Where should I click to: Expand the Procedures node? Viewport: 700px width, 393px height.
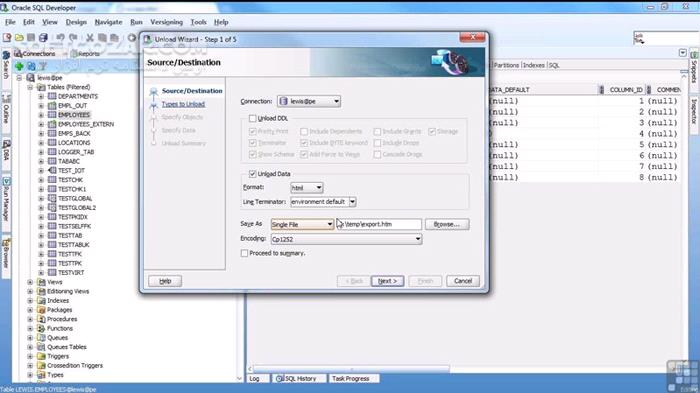(30, 319)
